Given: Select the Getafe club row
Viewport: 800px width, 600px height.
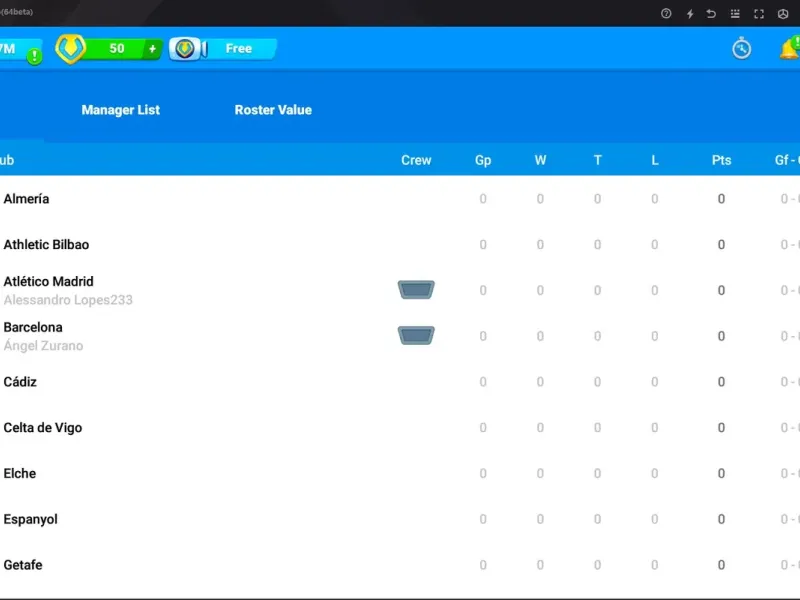Looking at the screenshot, I should coord(400,565).
